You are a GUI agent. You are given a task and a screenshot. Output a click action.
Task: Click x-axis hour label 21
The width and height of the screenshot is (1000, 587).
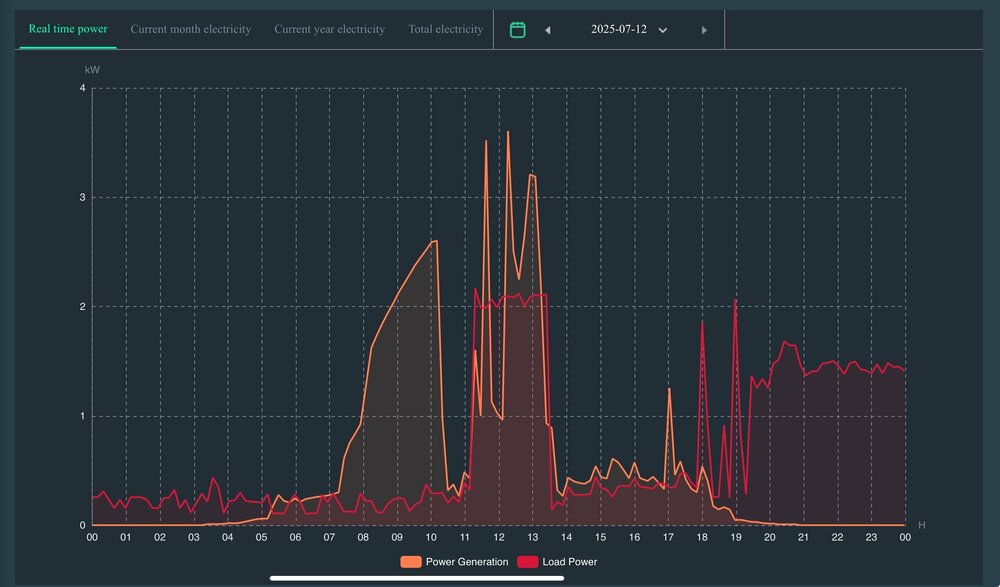pos(804,538)
